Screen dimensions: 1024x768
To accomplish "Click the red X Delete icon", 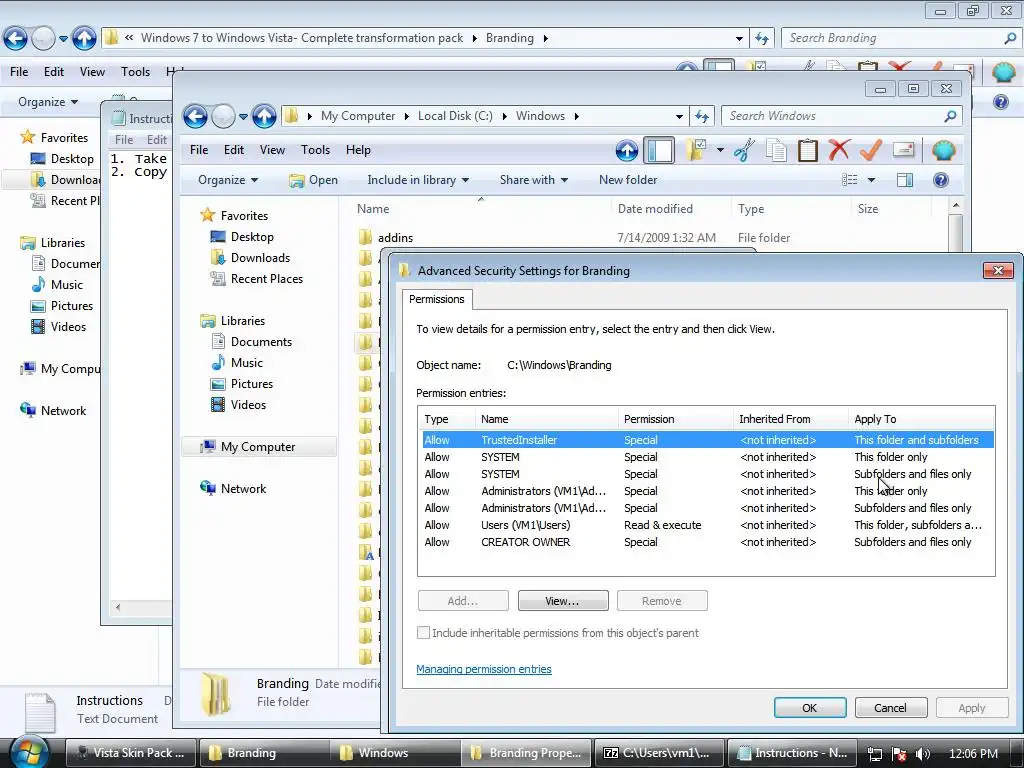I will pyautogui.click(x=839, y=150).
